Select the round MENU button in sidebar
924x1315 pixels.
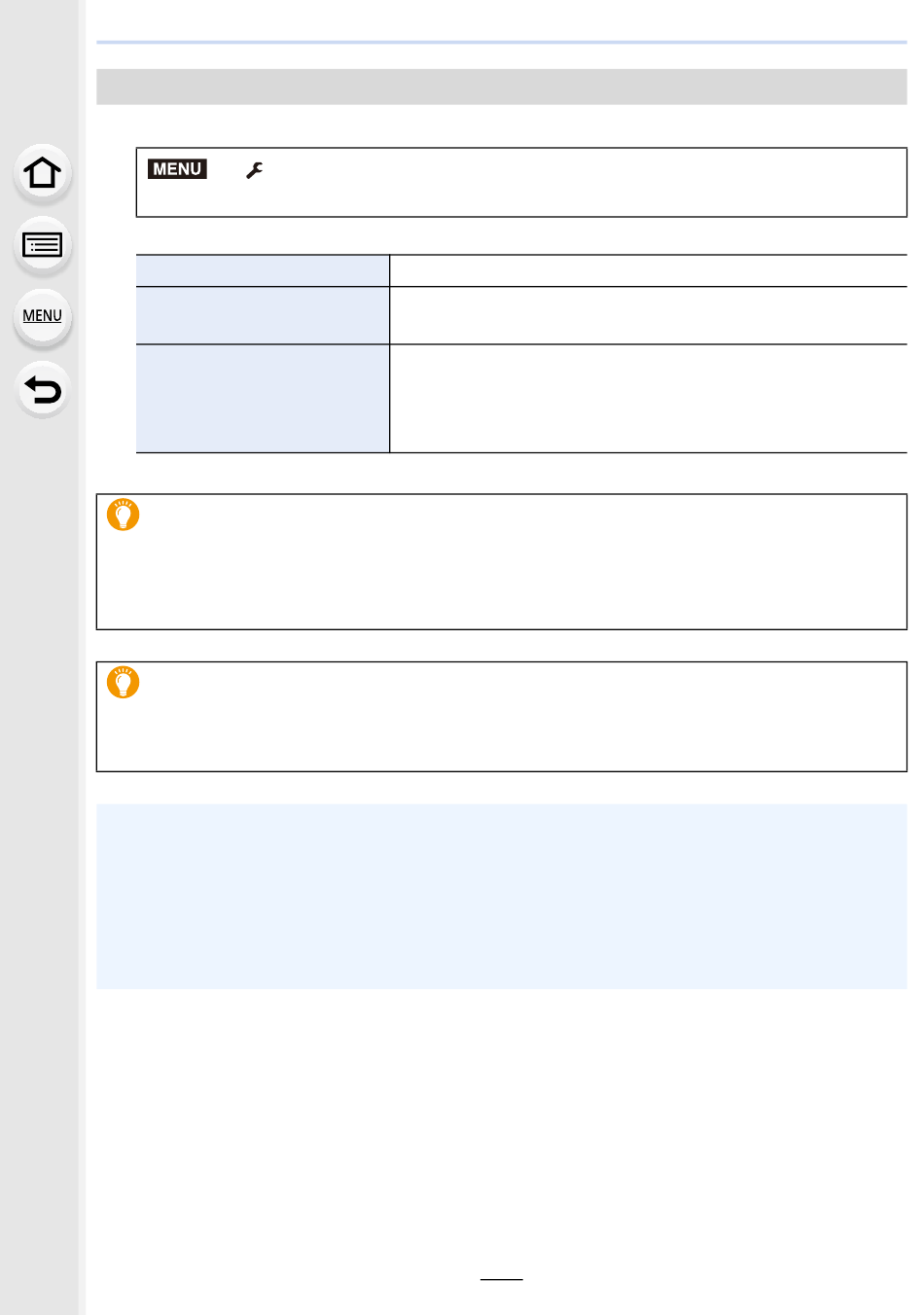coord(42,317)
